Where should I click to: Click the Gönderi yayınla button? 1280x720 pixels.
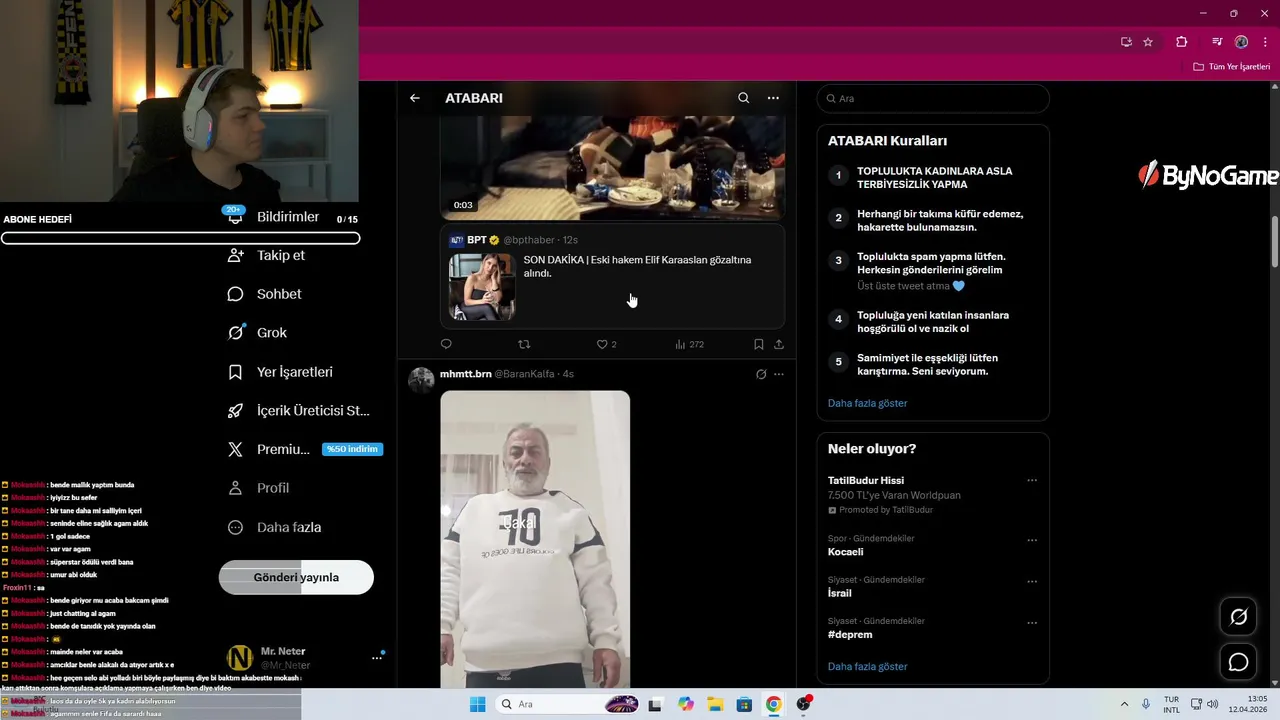point(296,577)
